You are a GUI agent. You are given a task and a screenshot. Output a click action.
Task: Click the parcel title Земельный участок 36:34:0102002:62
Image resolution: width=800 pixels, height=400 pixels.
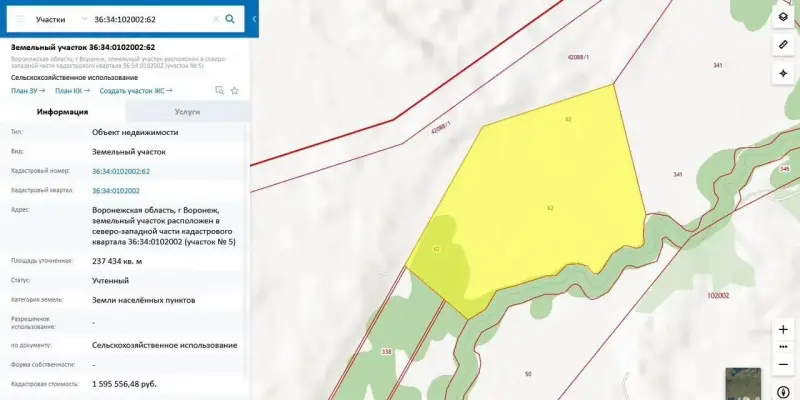83,47
